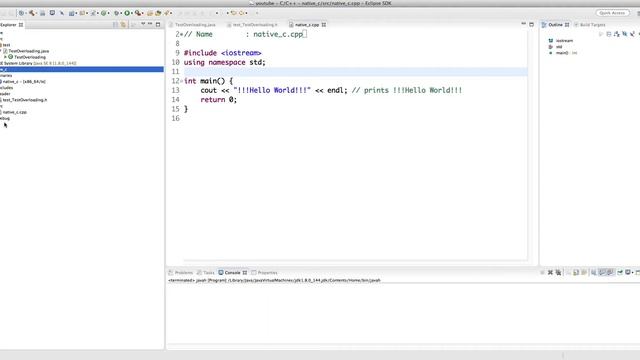
Task: Close the native_c.cpp tab with its X
Action: point(324,25)
